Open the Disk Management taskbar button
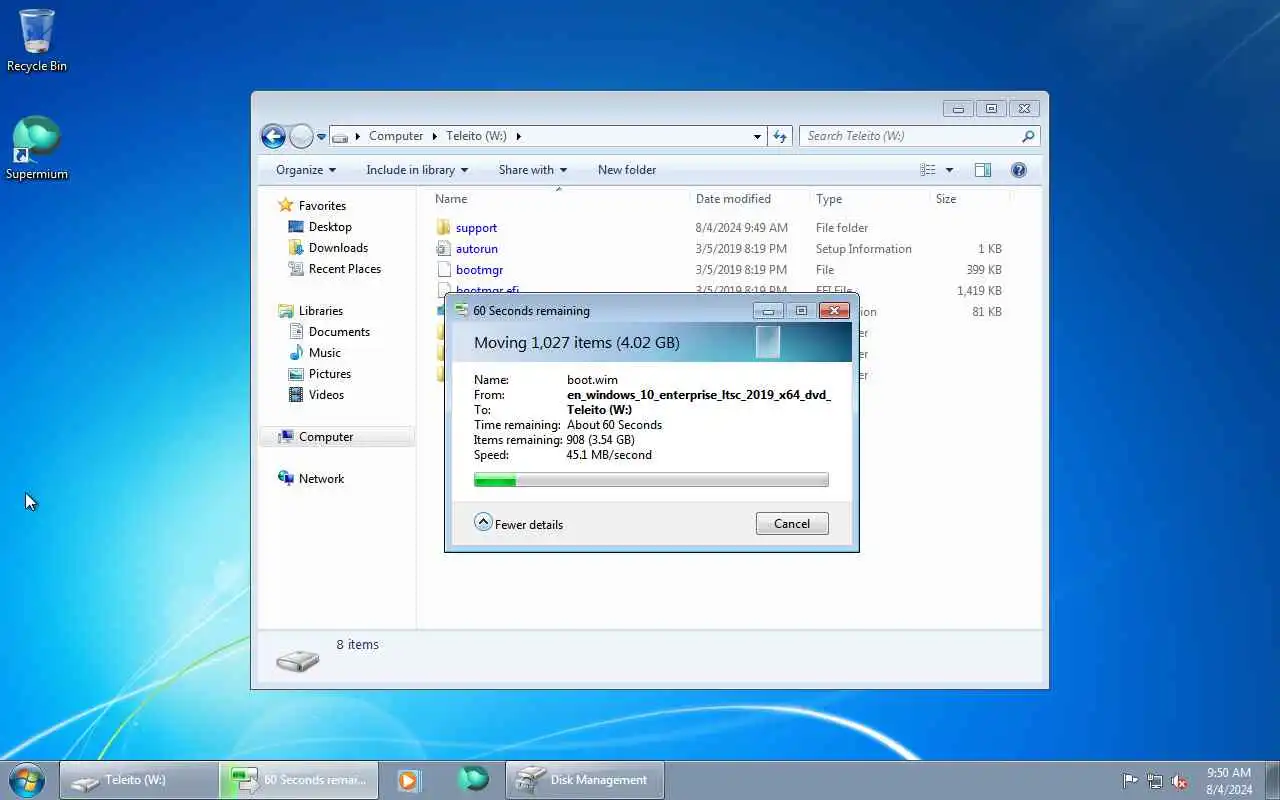Screen dimensions: 1280x800 tap(585, 780)
